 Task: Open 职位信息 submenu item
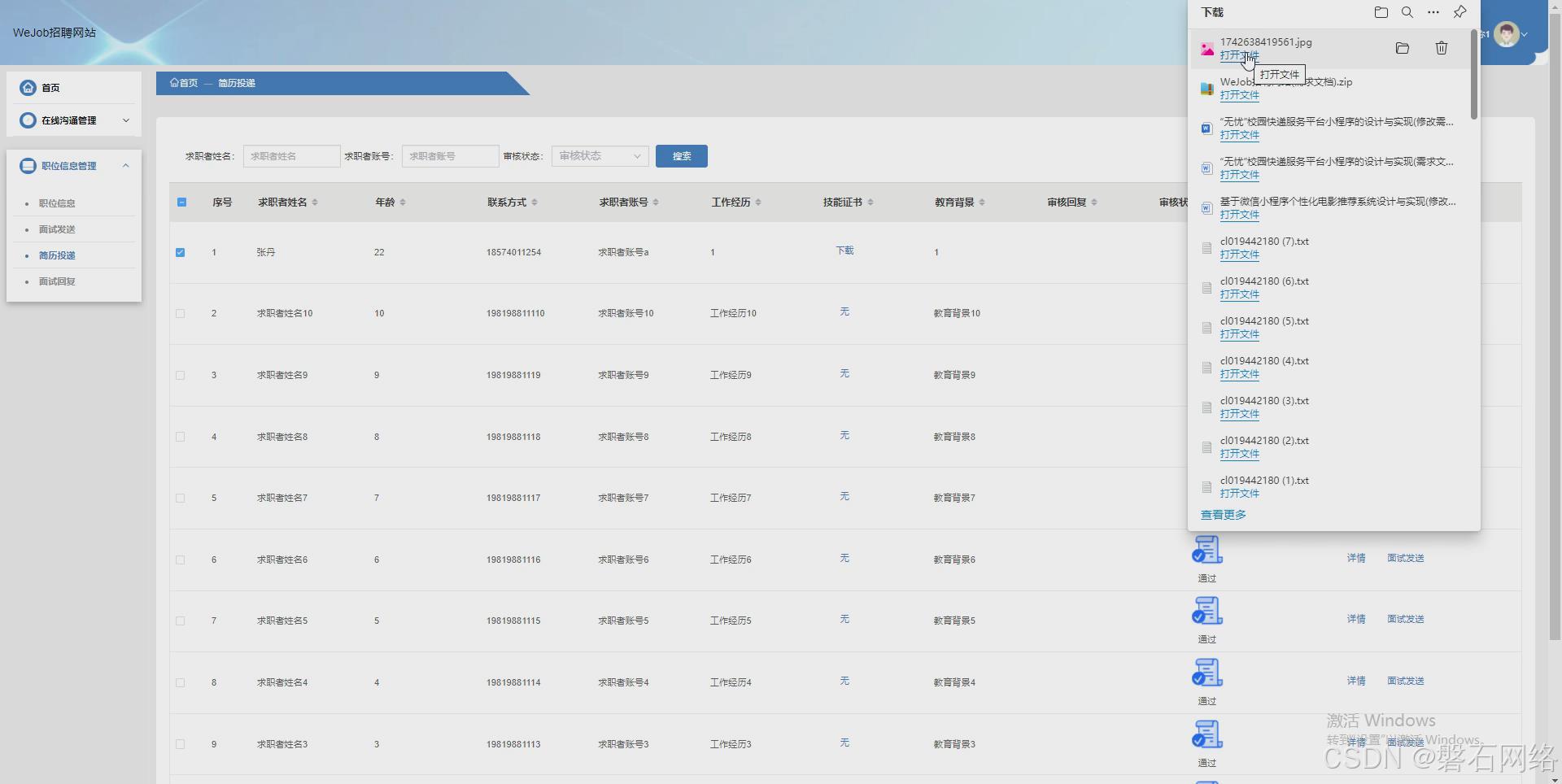pyautogui.click(x=57, y=203)
